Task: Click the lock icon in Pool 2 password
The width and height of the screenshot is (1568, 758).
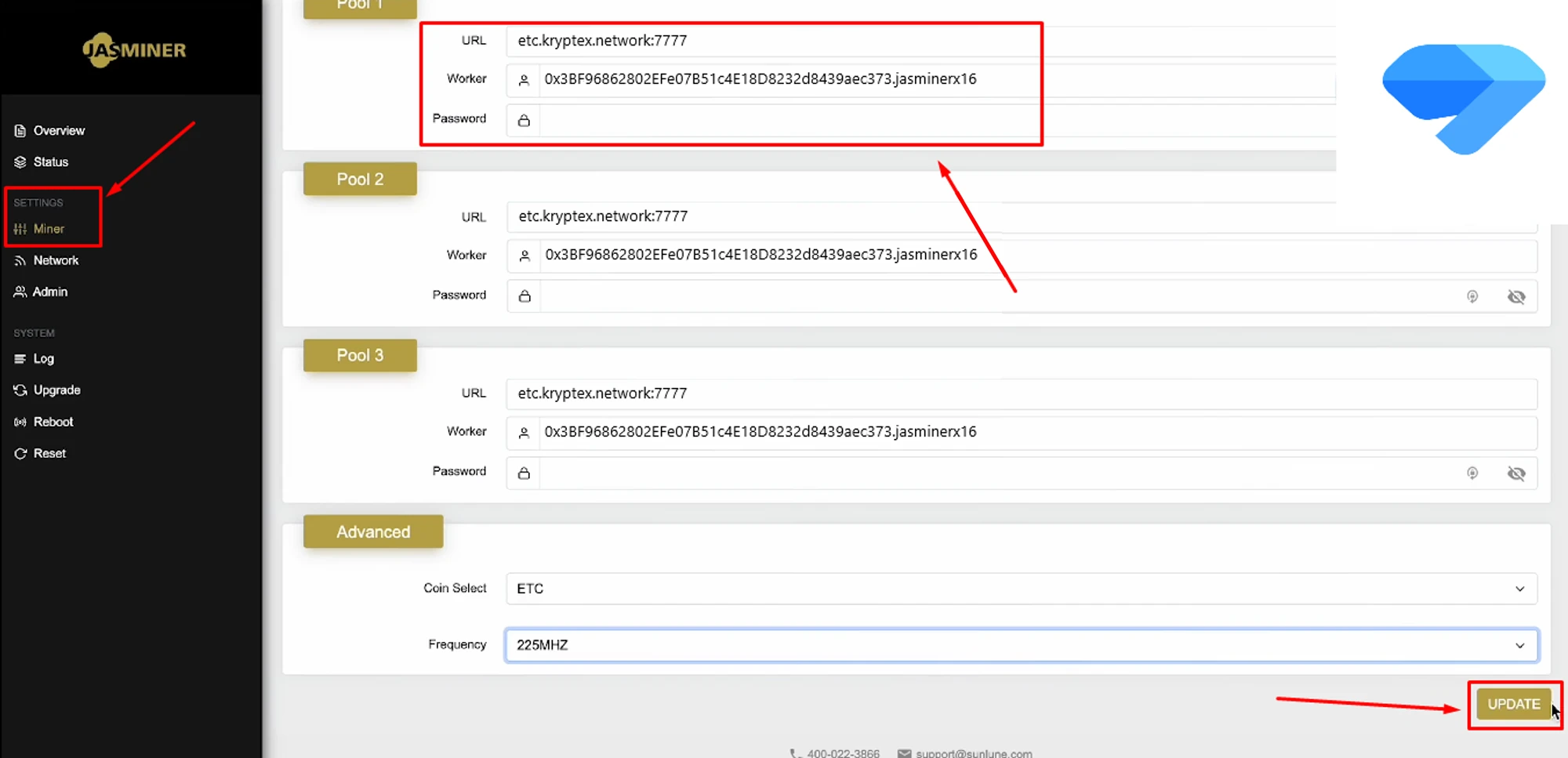Action: (x=524, y=296)
